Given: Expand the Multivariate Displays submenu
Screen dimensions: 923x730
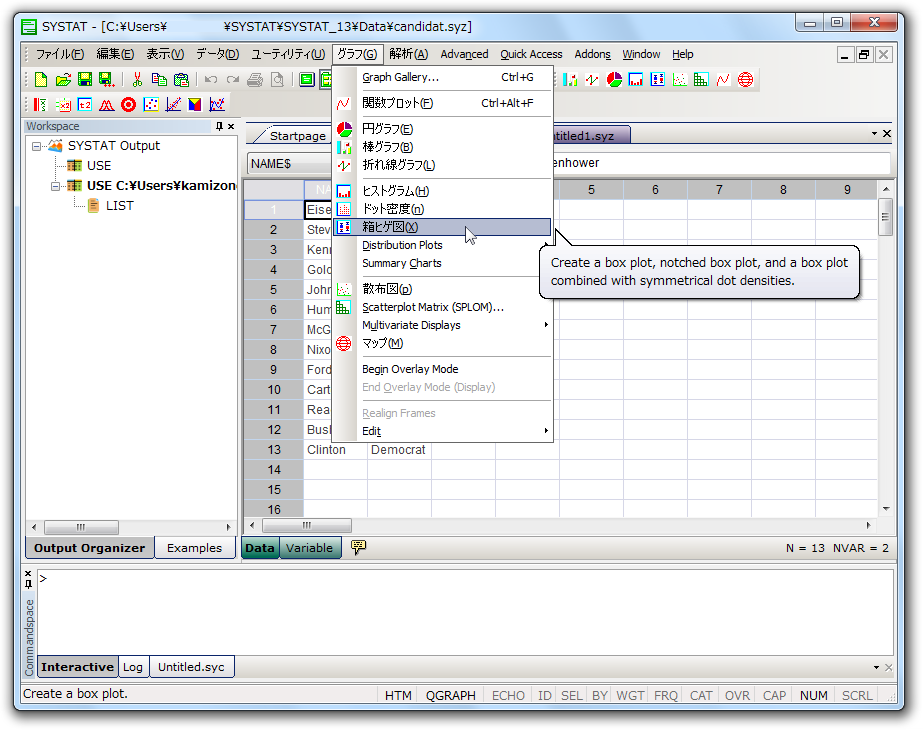Looking at the screenshot, I should pyautogui.click(x=442, y=325).
